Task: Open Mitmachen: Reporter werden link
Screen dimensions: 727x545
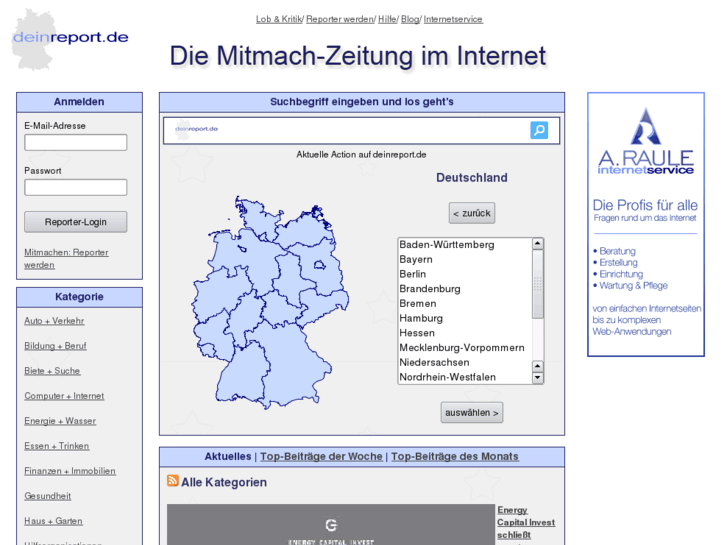Action: 66,258
